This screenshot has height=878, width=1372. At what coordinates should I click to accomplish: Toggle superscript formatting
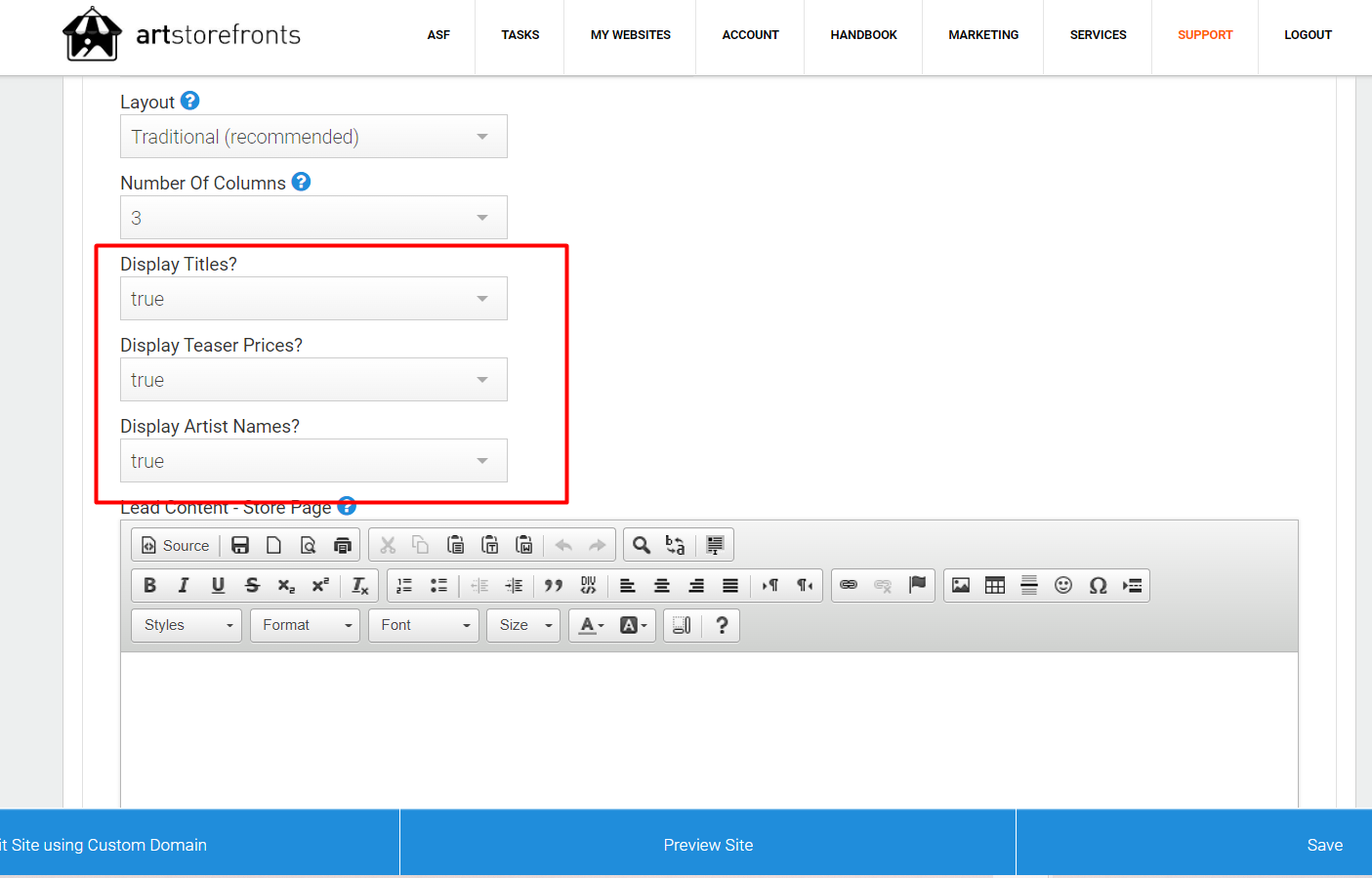(320, 585)
